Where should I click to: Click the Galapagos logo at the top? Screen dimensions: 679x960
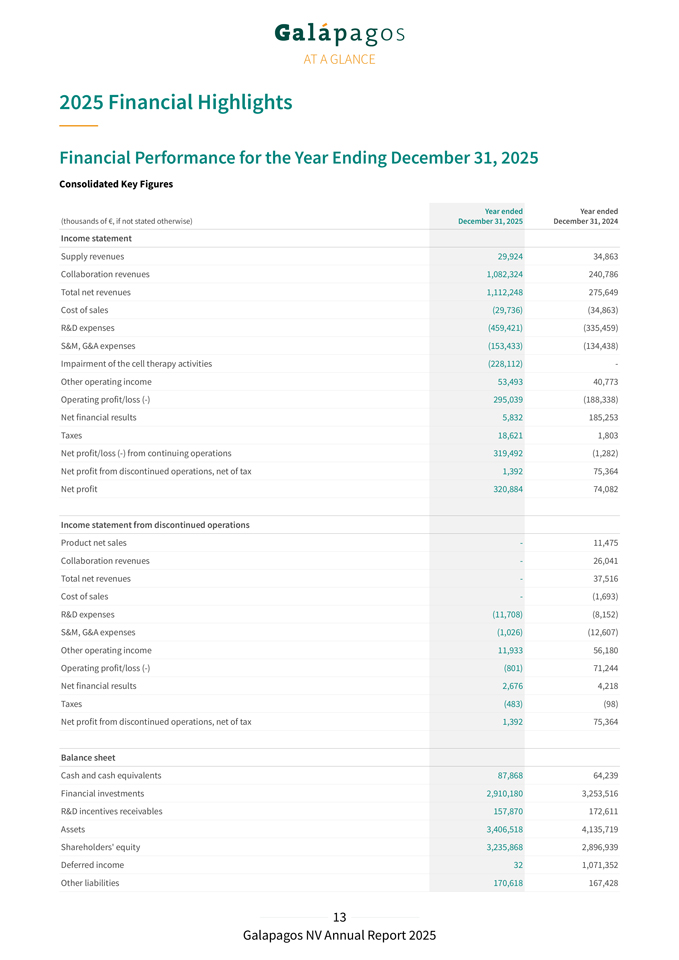pyautogui.click(x=339, y=34)
